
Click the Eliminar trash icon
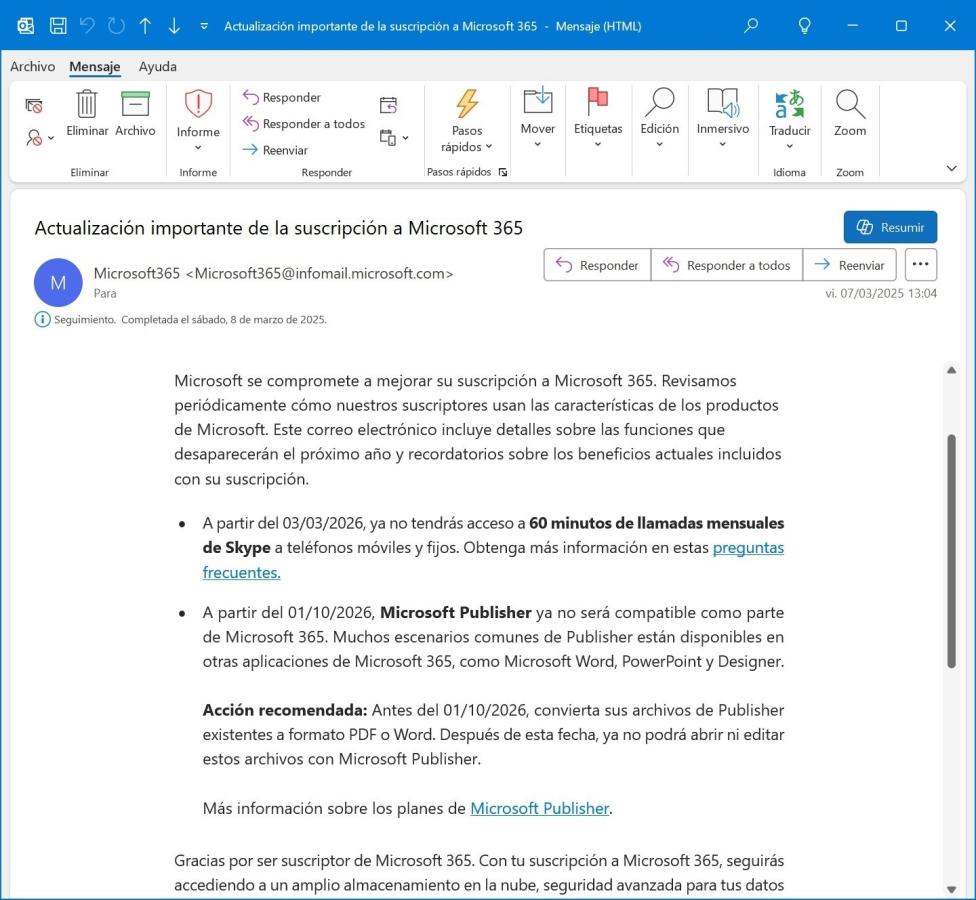point(87,105)
